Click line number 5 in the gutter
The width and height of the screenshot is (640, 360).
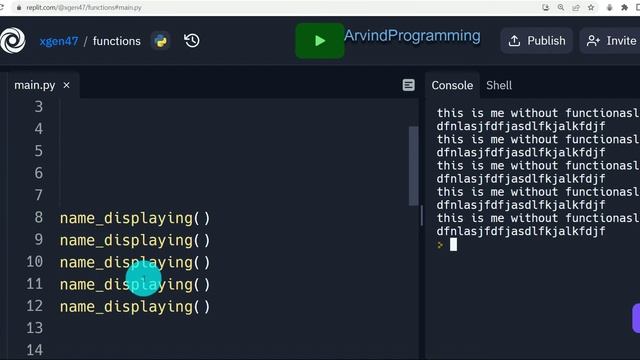click(x=38, y=151)
